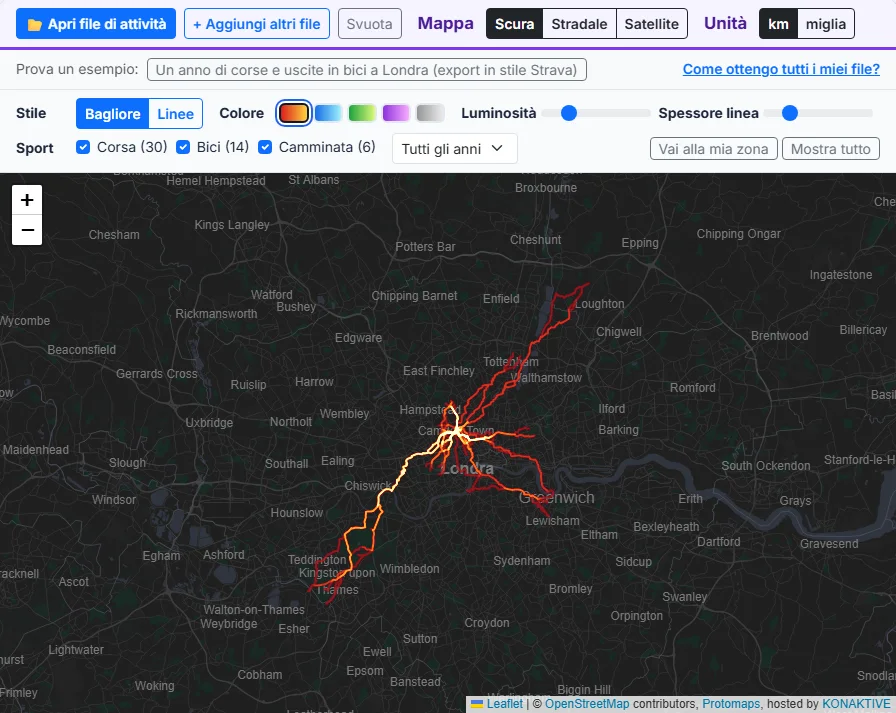Image resolution: width=896 pixels, height=713 pixels.
Task: Click the Sutton label on map
Action: (x=420, y=639)
